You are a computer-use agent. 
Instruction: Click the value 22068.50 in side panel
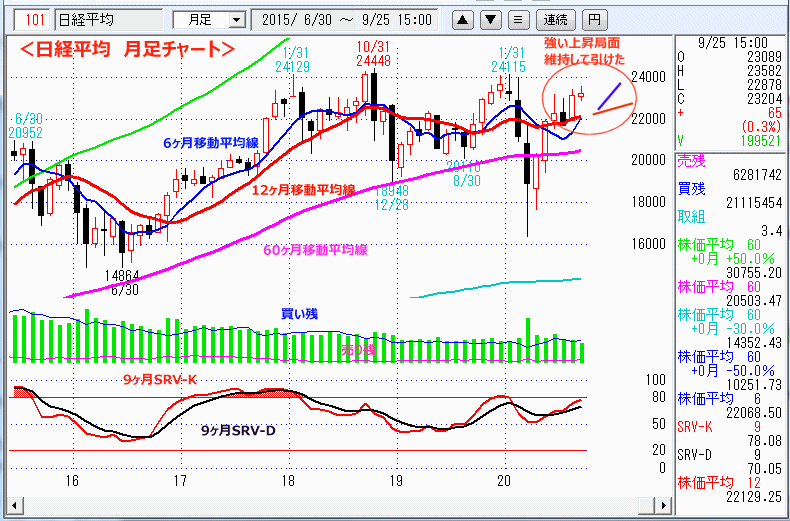click(x=754, y=413)
